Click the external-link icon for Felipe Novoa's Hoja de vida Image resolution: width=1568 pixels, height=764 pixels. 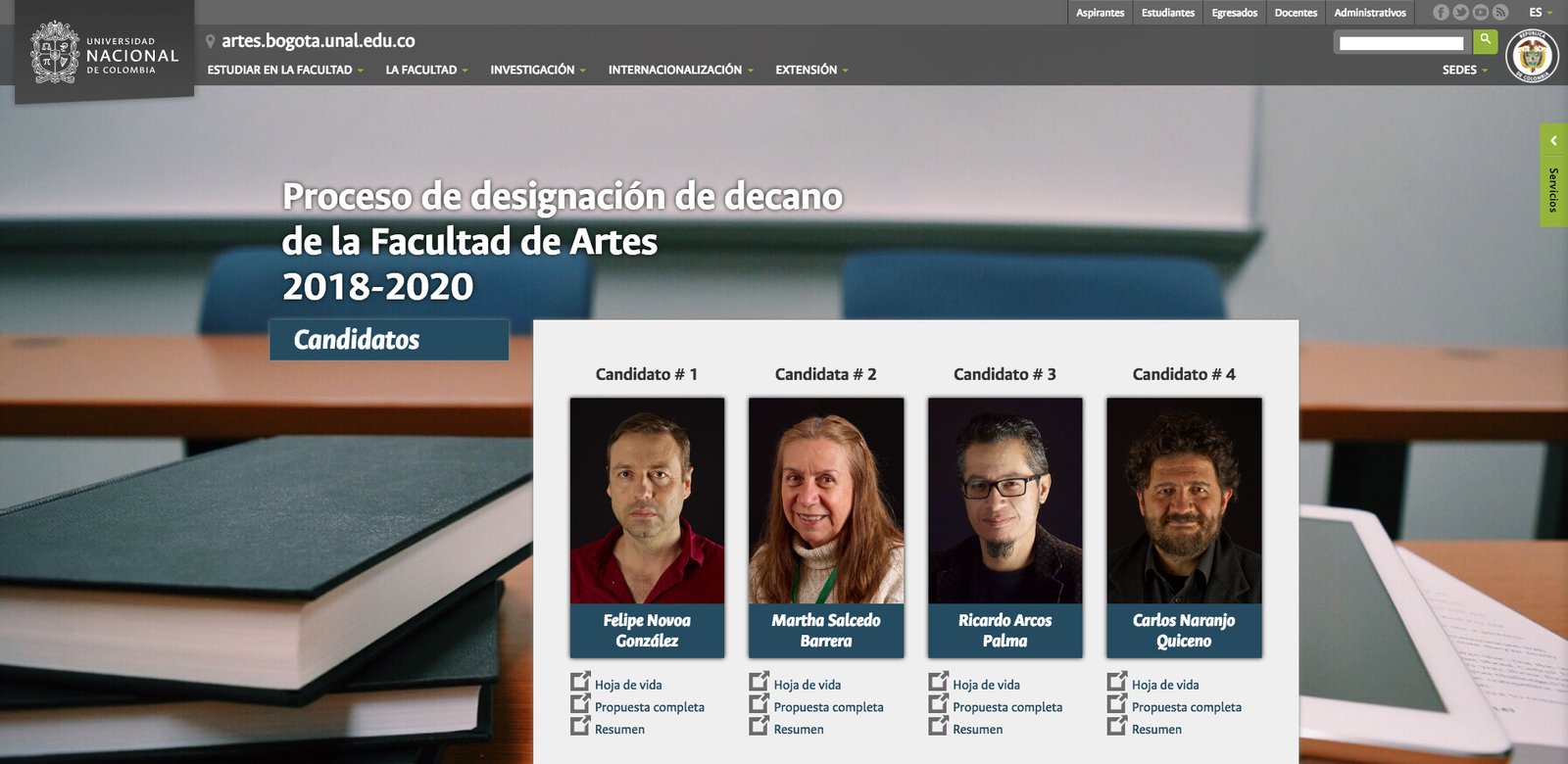580,681
